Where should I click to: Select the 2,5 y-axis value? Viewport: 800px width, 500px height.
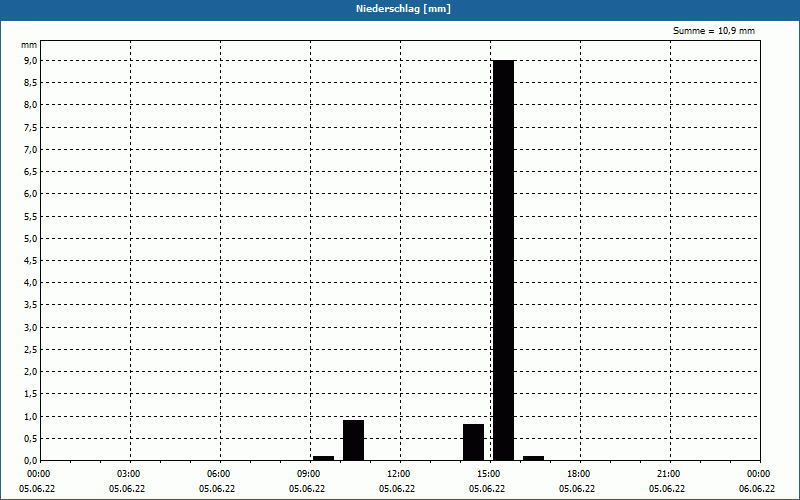click(x=30, y=349)
